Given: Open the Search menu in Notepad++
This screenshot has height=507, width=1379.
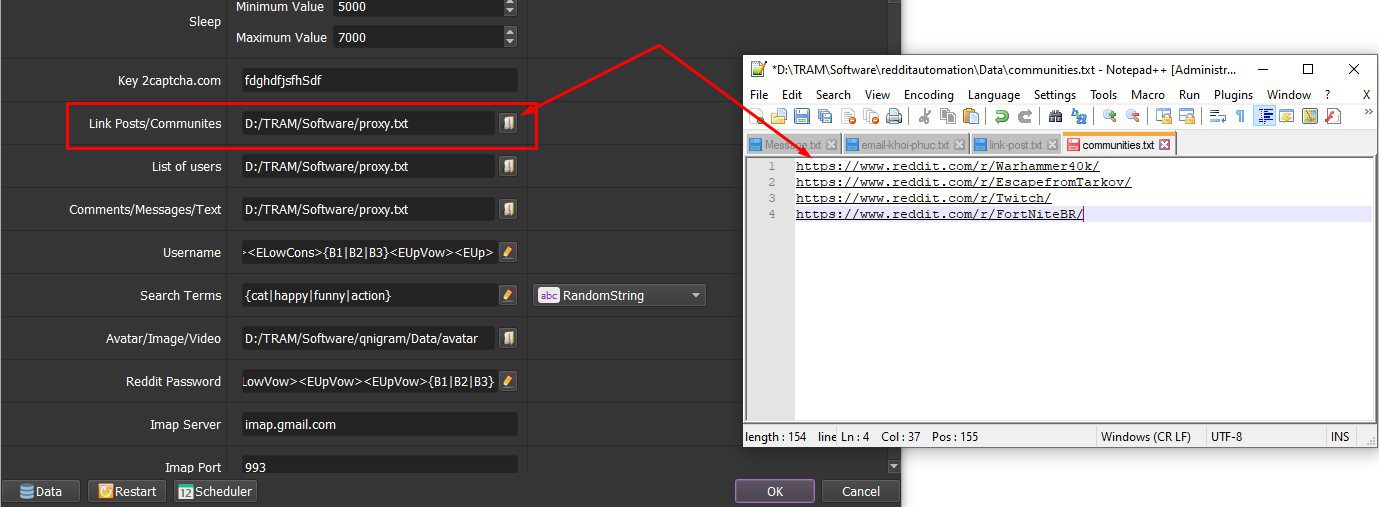Looking at the screenshot, I should 833,94.
